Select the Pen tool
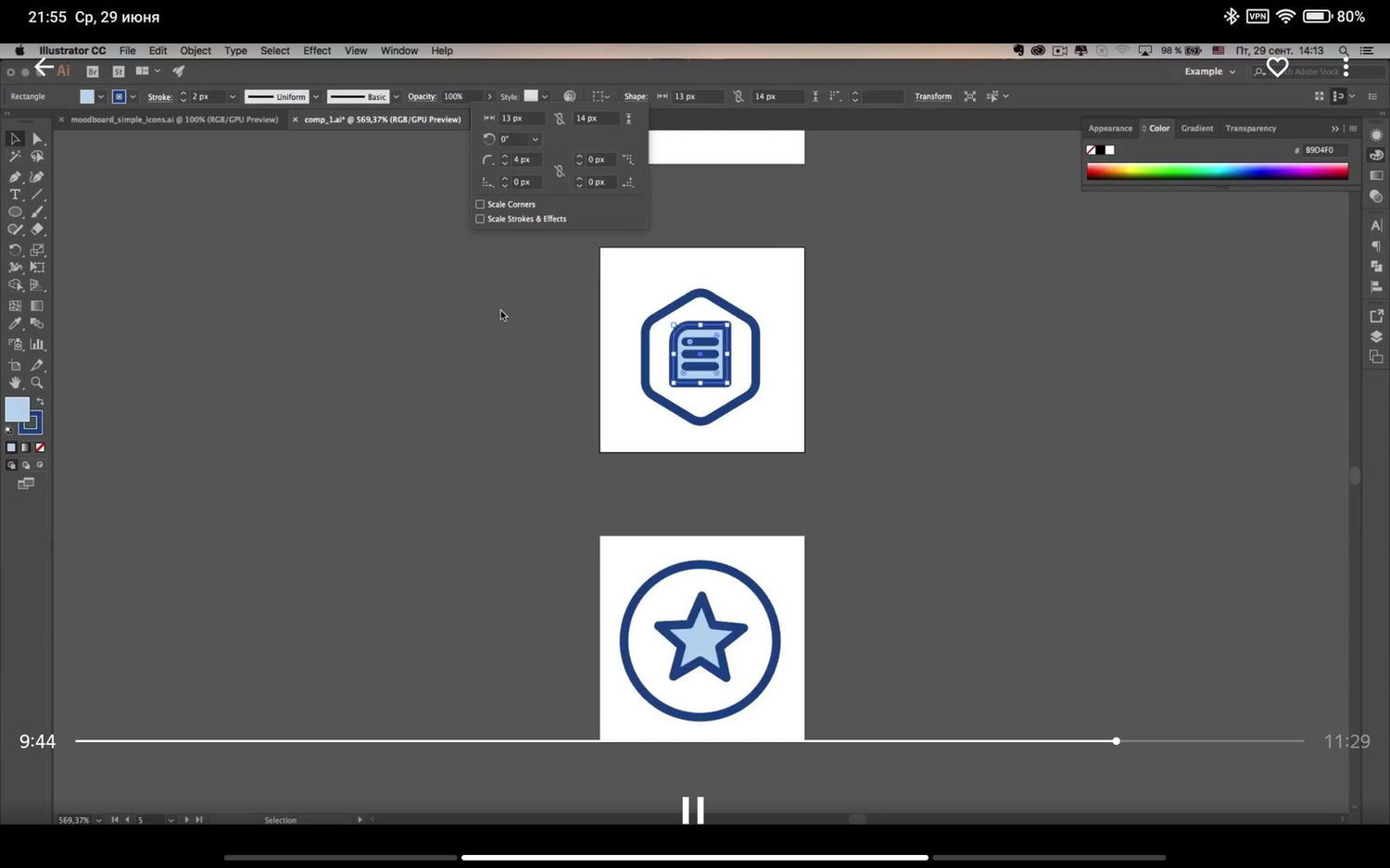Image resolution: width=1390 pixels, height=868 pixels. click(x=15, y=177)
